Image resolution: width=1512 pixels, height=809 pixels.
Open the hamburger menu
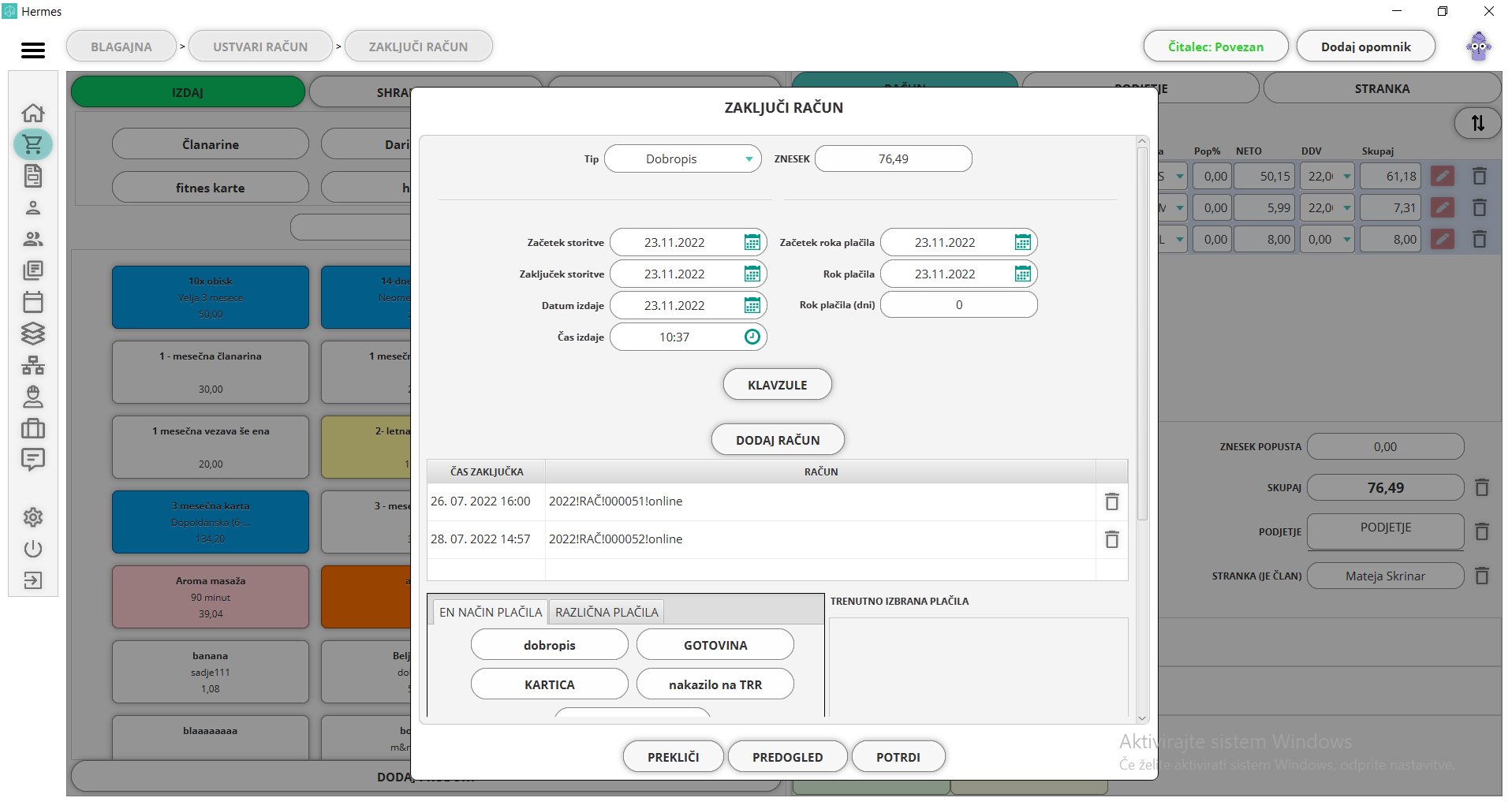pyautogui.click(x=32, y=50)
